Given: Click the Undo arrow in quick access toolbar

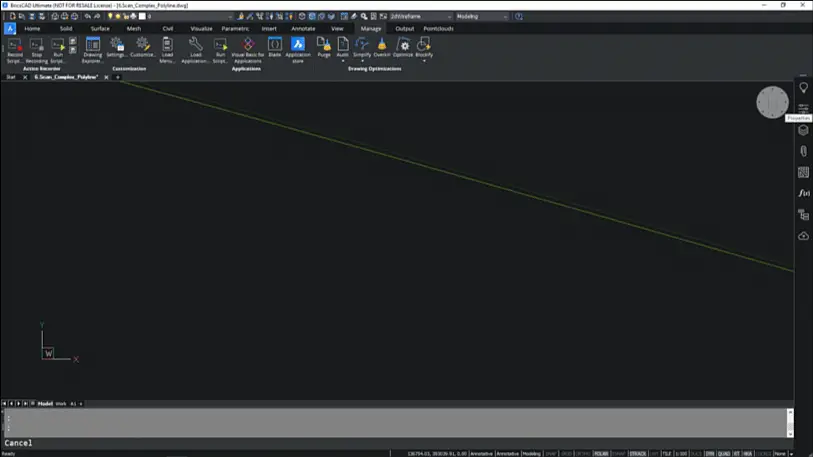Looking at the screenshot, I should click(87, 17).
